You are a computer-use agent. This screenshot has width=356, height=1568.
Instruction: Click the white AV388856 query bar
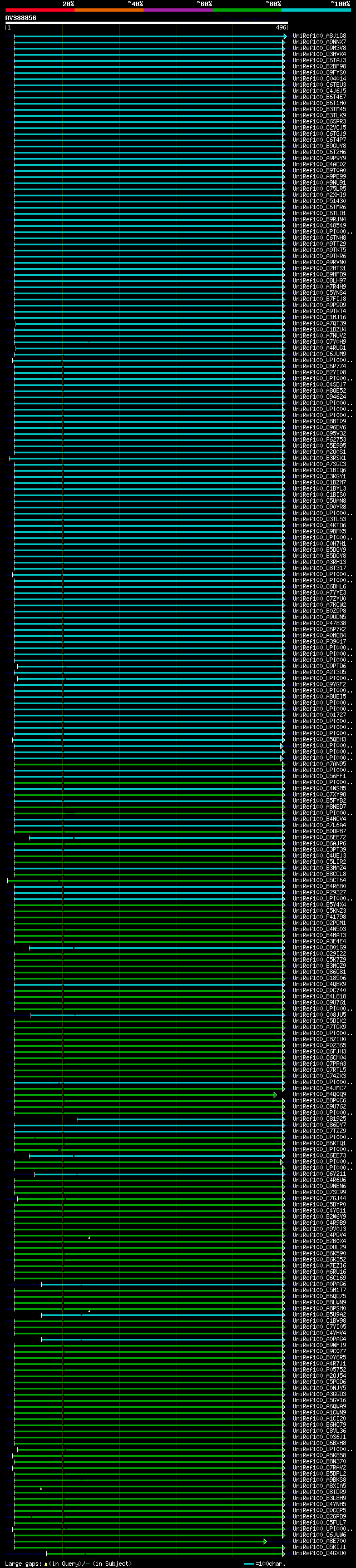(x=146, y=22)
